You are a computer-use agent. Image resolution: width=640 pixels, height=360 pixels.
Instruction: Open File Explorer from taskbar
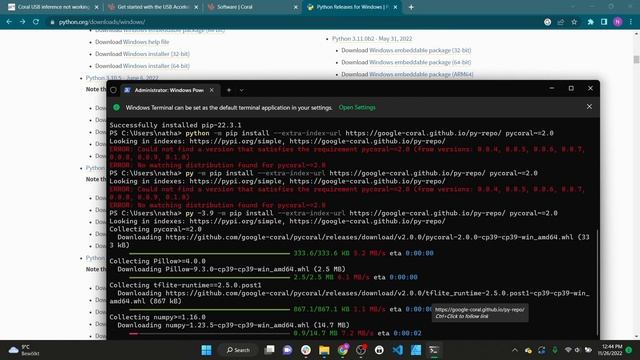click(x=324, y=350)
